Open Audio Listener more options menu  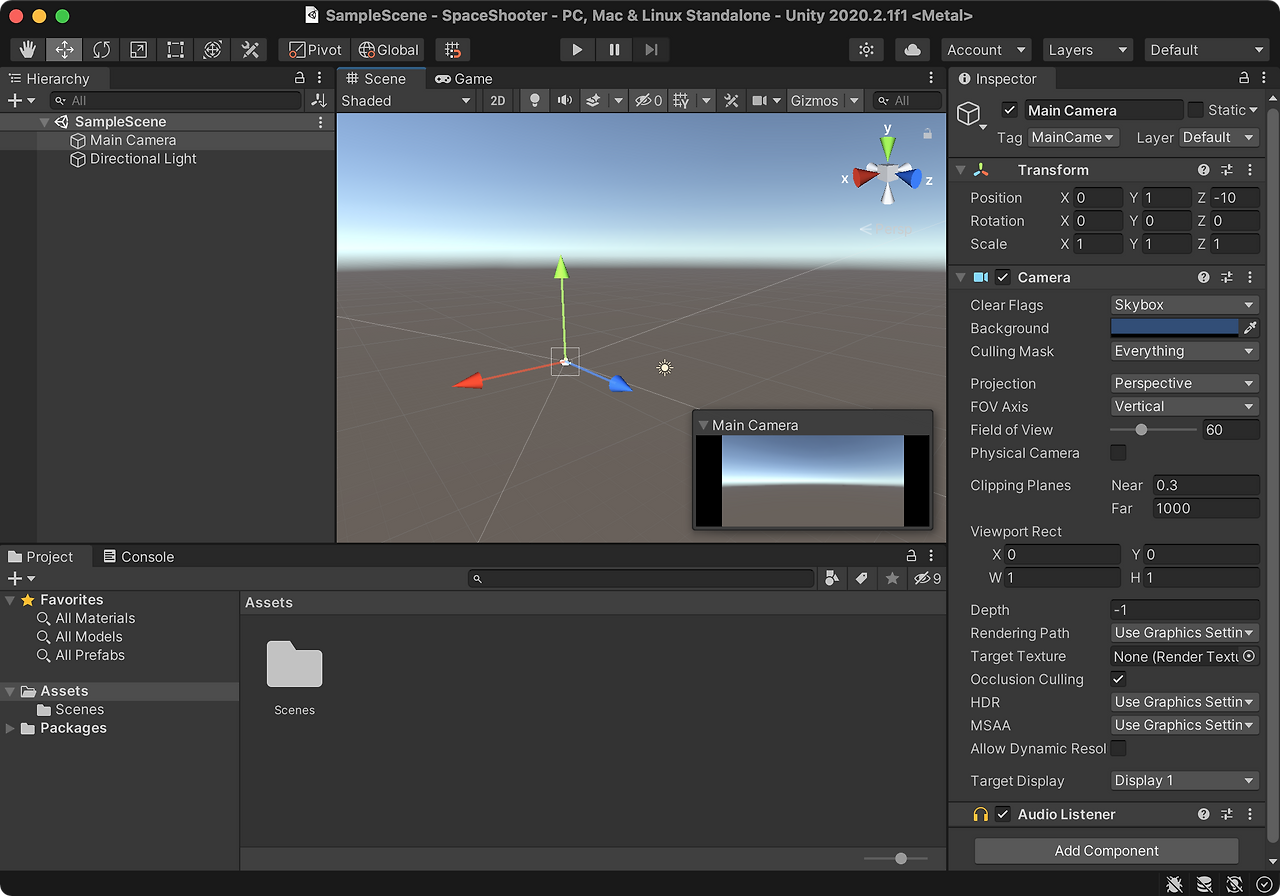point(1250,814)
